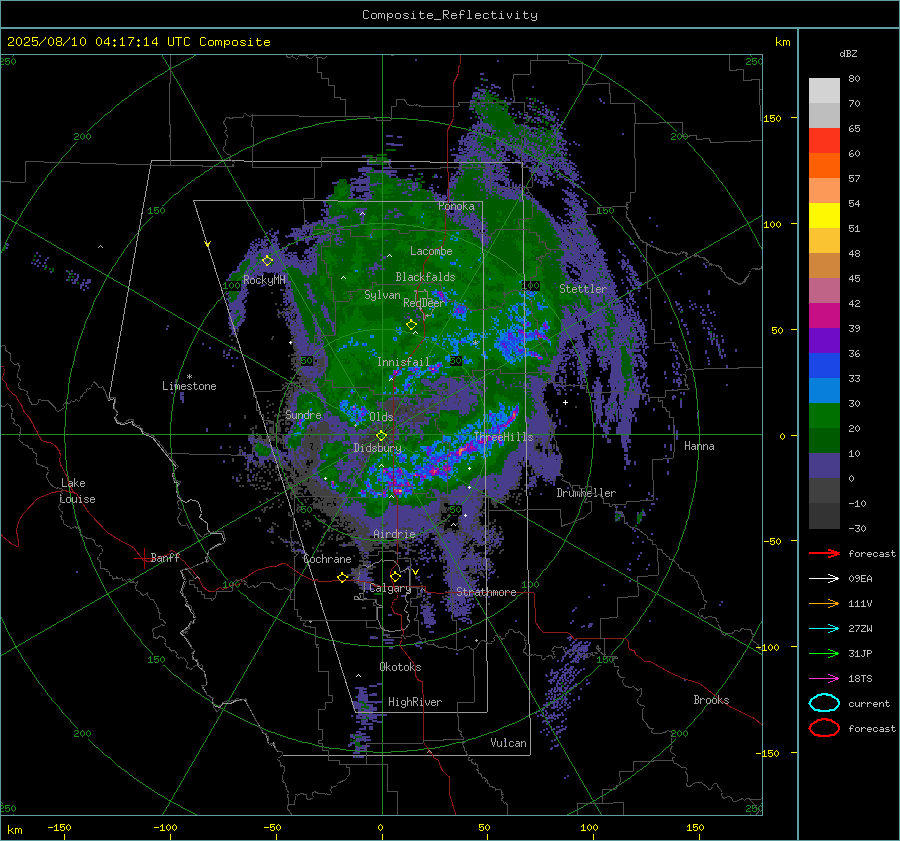Select the orange swatch between 60 and 57 dBZ
This screenshot has width=900, height=841.
point(824,166)
